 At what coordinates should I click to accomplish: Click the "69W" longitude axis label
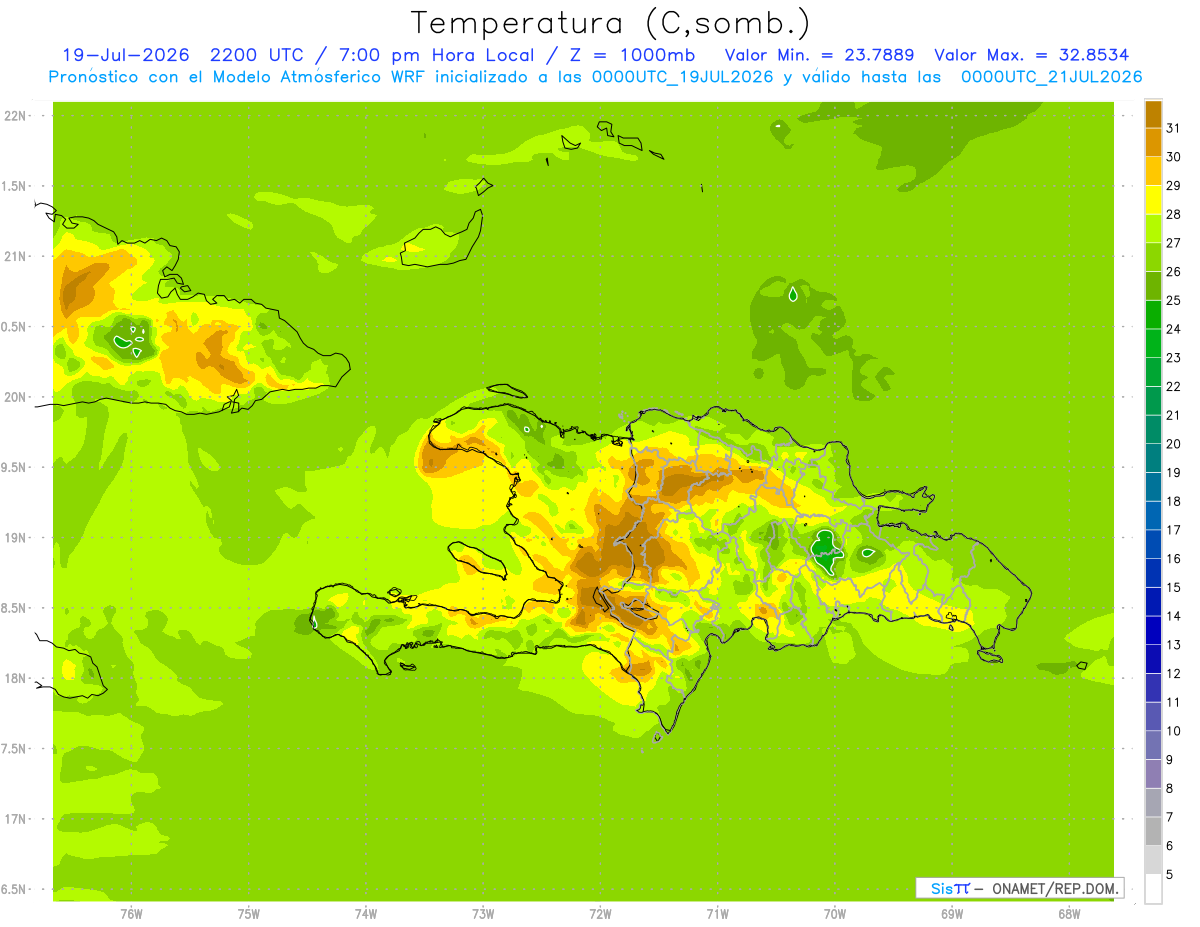(x=952, y=913)
